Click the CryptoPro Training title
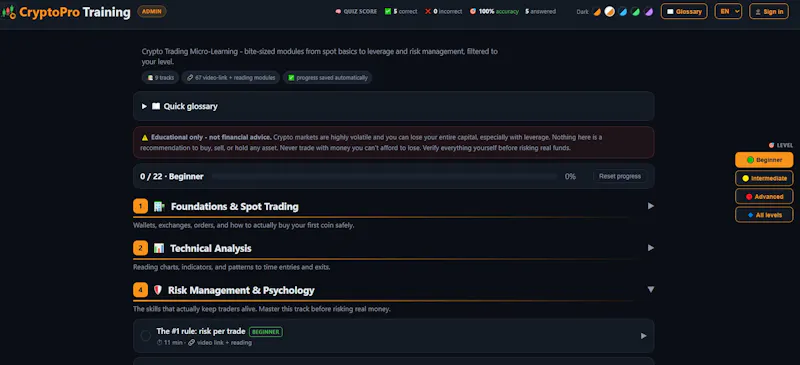The image size is (800, 365). click(74, 12)
